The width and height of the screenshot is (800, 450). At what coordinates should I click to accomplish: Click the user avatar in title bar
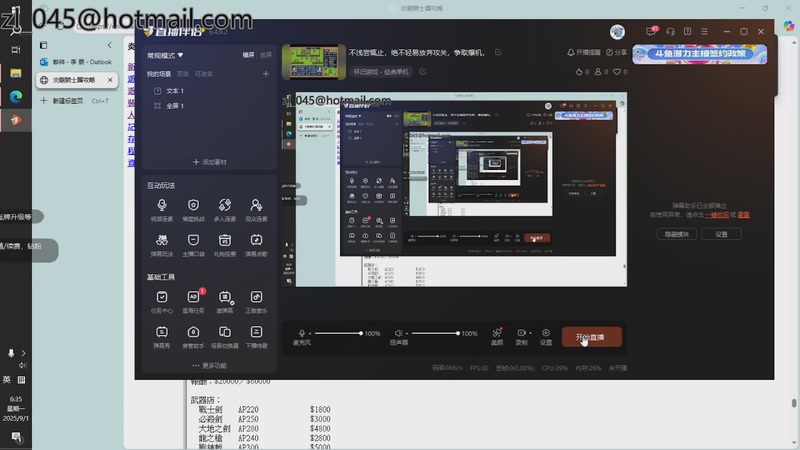[617, 32]
